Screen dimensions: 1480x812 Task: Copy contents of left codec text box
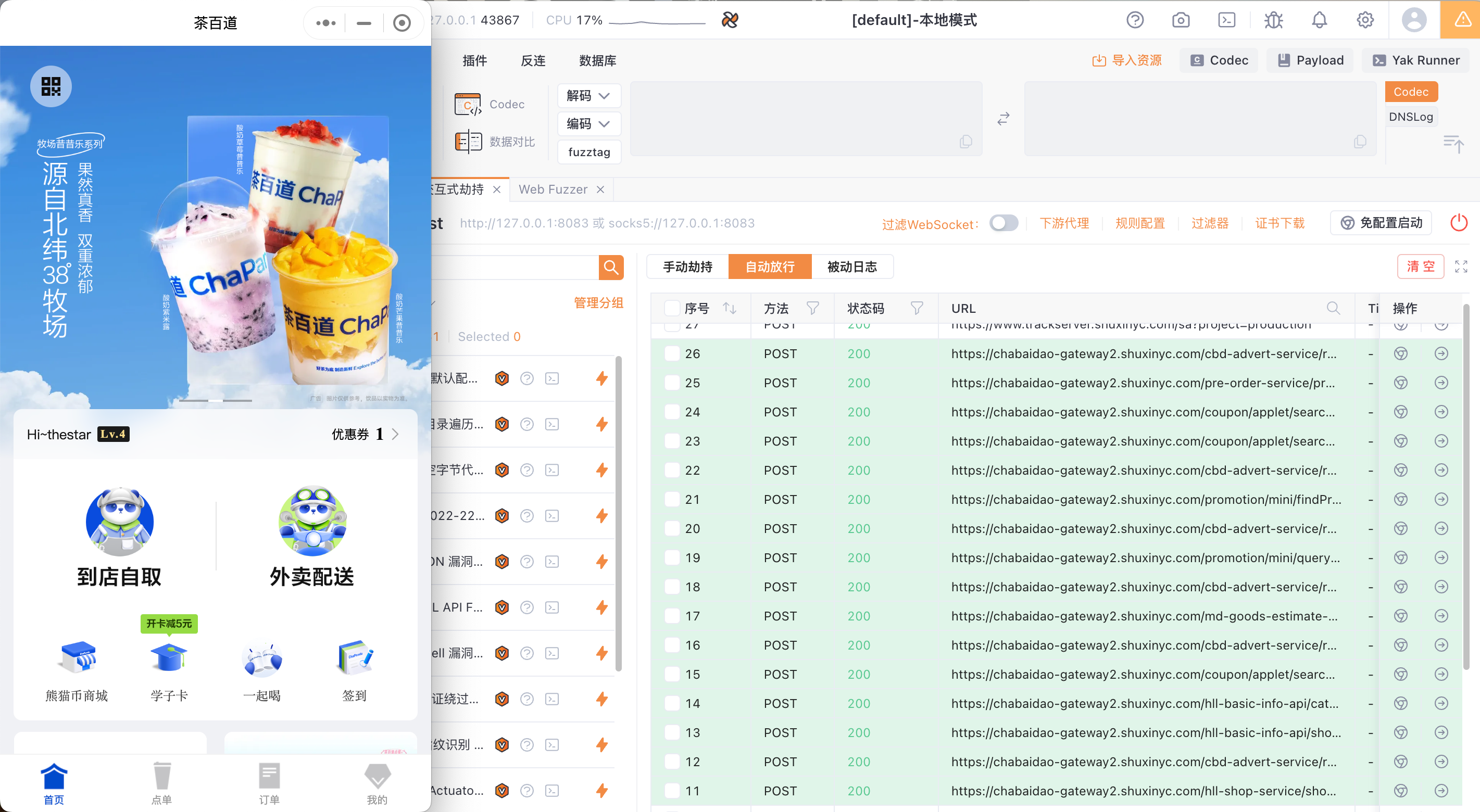click(966, 142)
